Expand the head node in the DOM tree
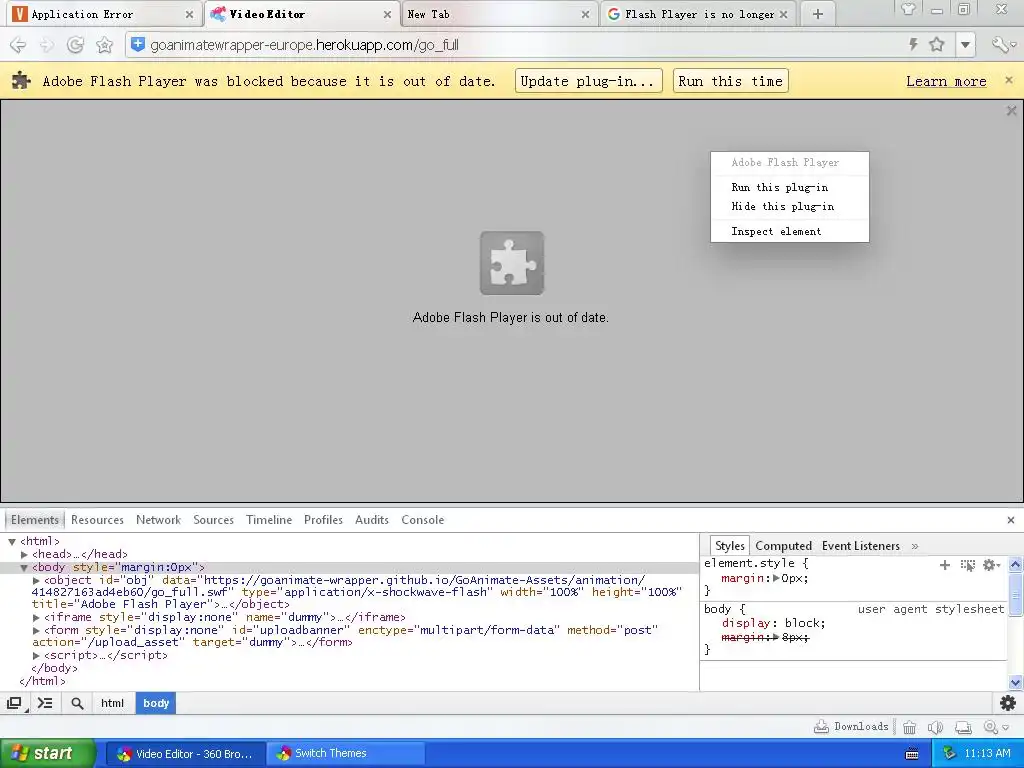 (24, 554)
